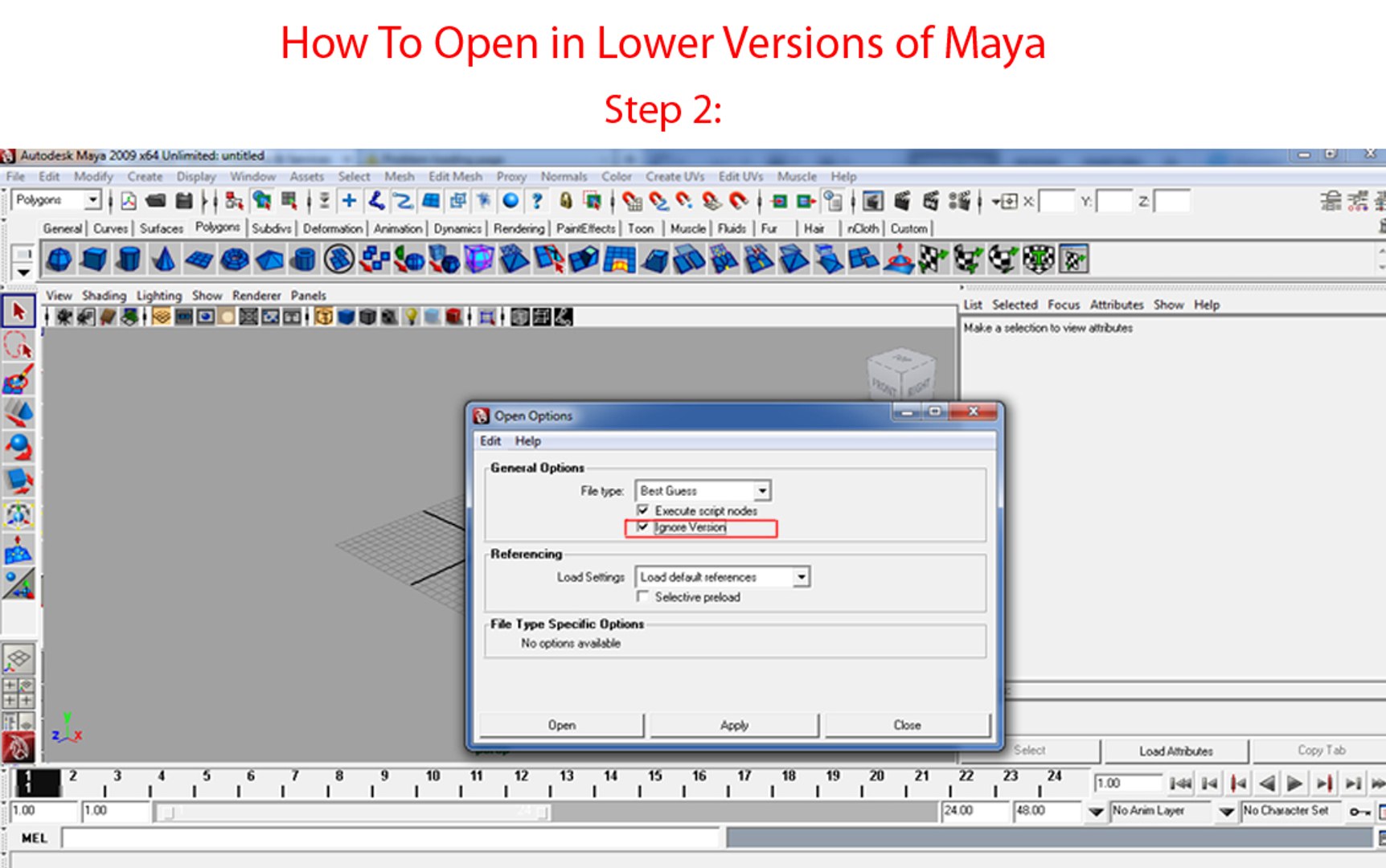Create a polygon cone from the shelf
Image resolution: width=1386 pixels, height=868 pixels.
[165, 260]
